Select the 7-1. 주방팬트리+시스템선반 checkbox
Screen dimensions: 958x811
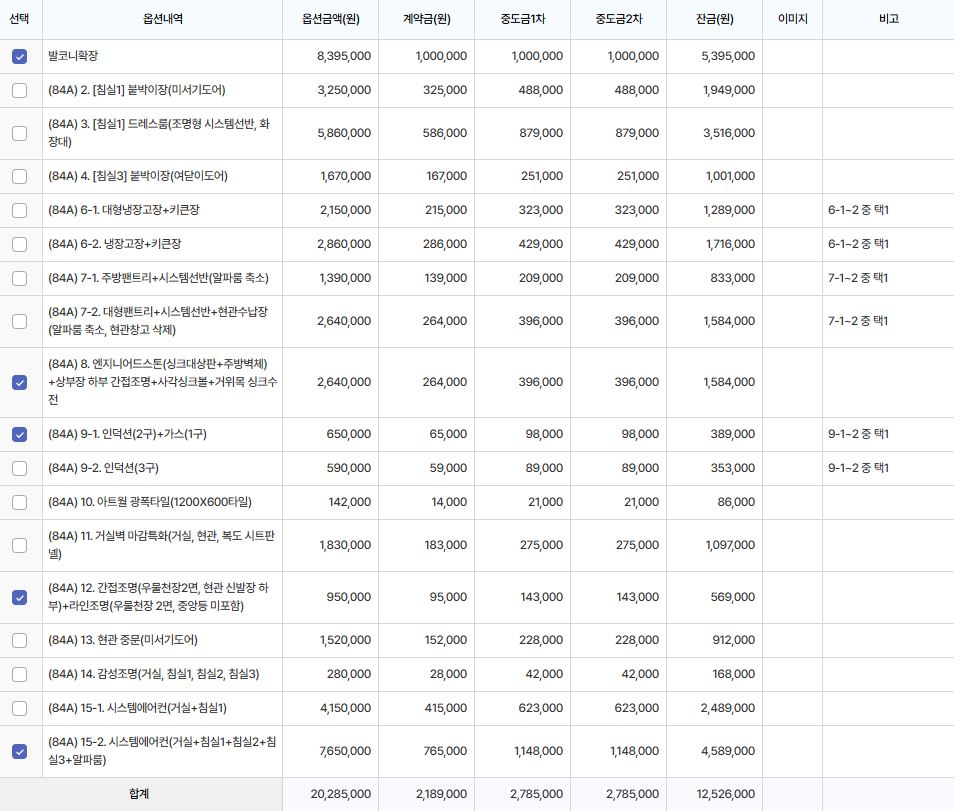[x=20, y=278]
